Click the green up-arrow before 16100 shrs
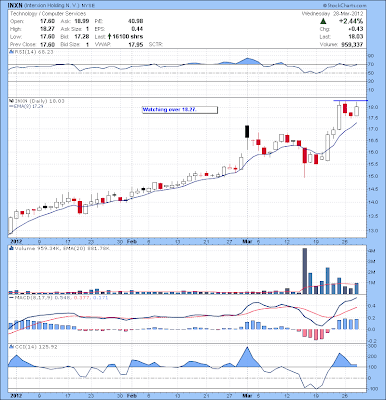 [x=109, y=37]
